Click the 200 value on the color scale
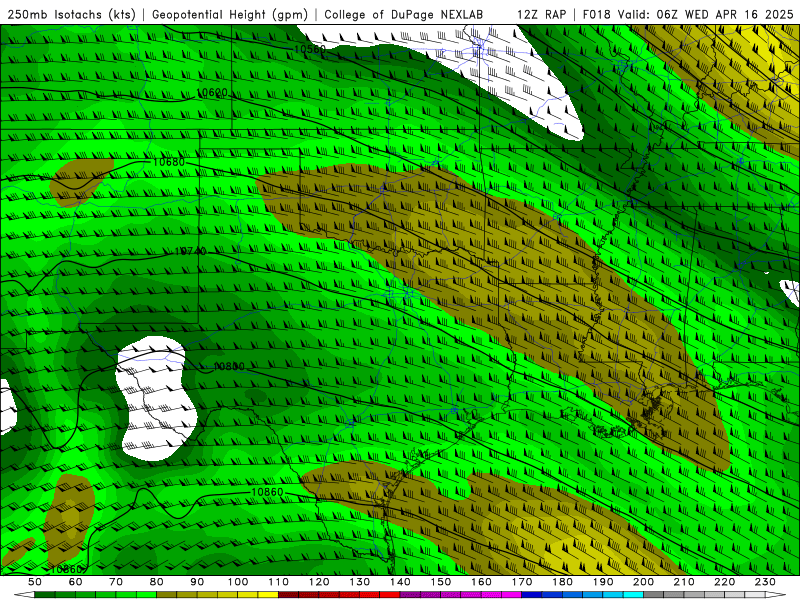The image size is (800, 600). [x=643, y=582]
